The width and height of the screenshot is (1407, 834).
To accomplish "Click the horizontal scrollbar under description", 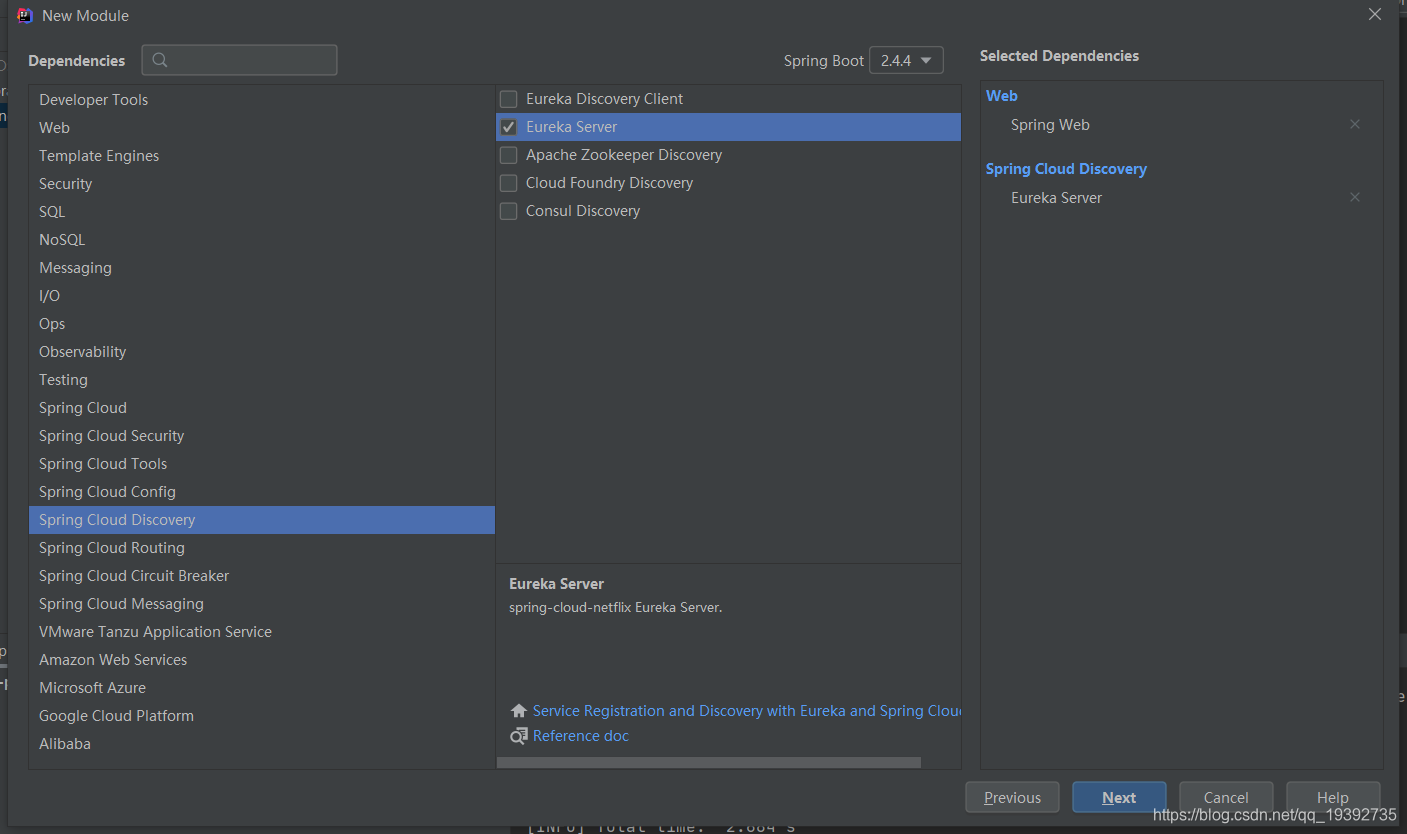I will [709, 763].
